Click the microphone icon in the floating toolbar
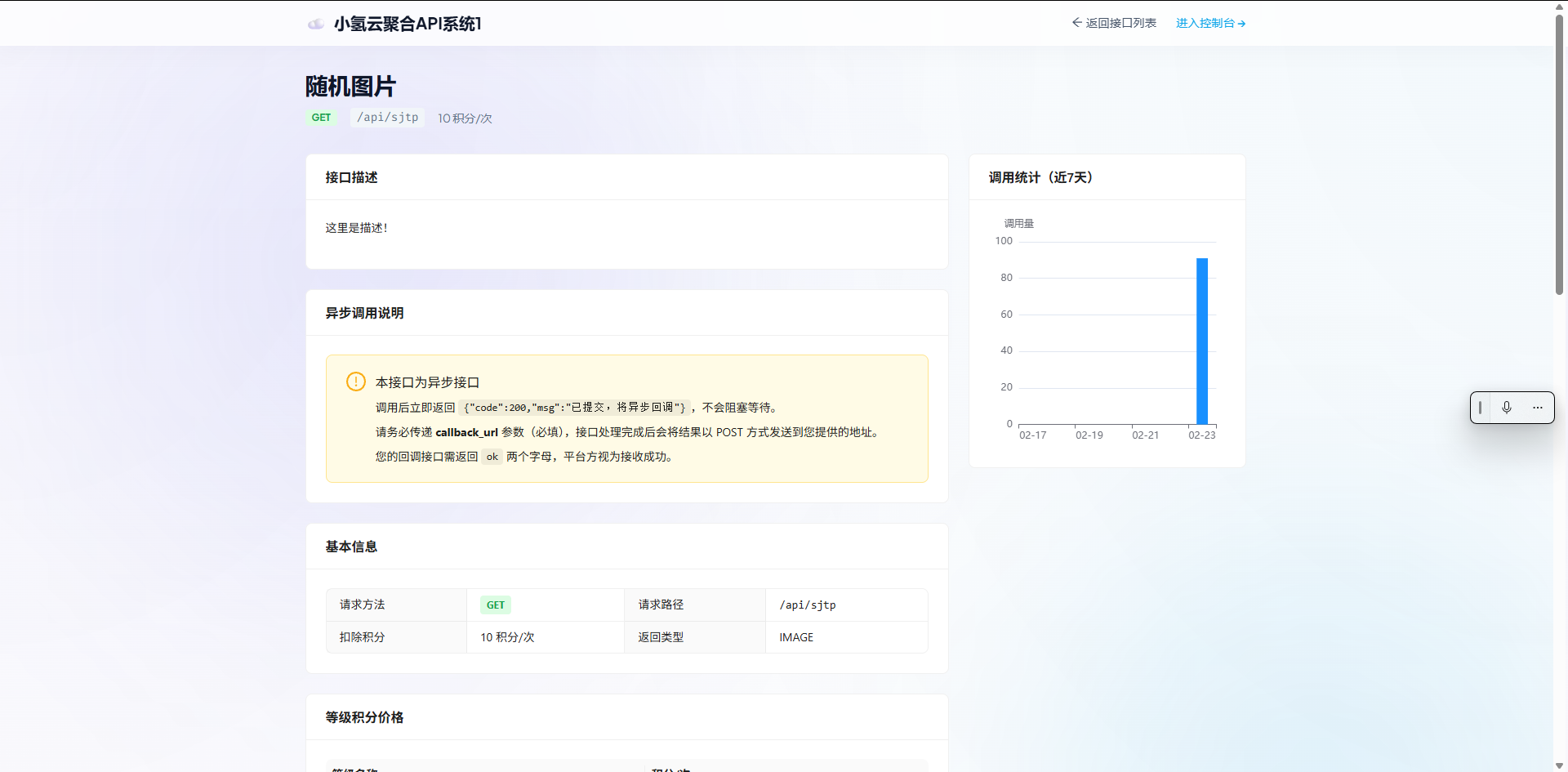 (x=1507, y=408)
